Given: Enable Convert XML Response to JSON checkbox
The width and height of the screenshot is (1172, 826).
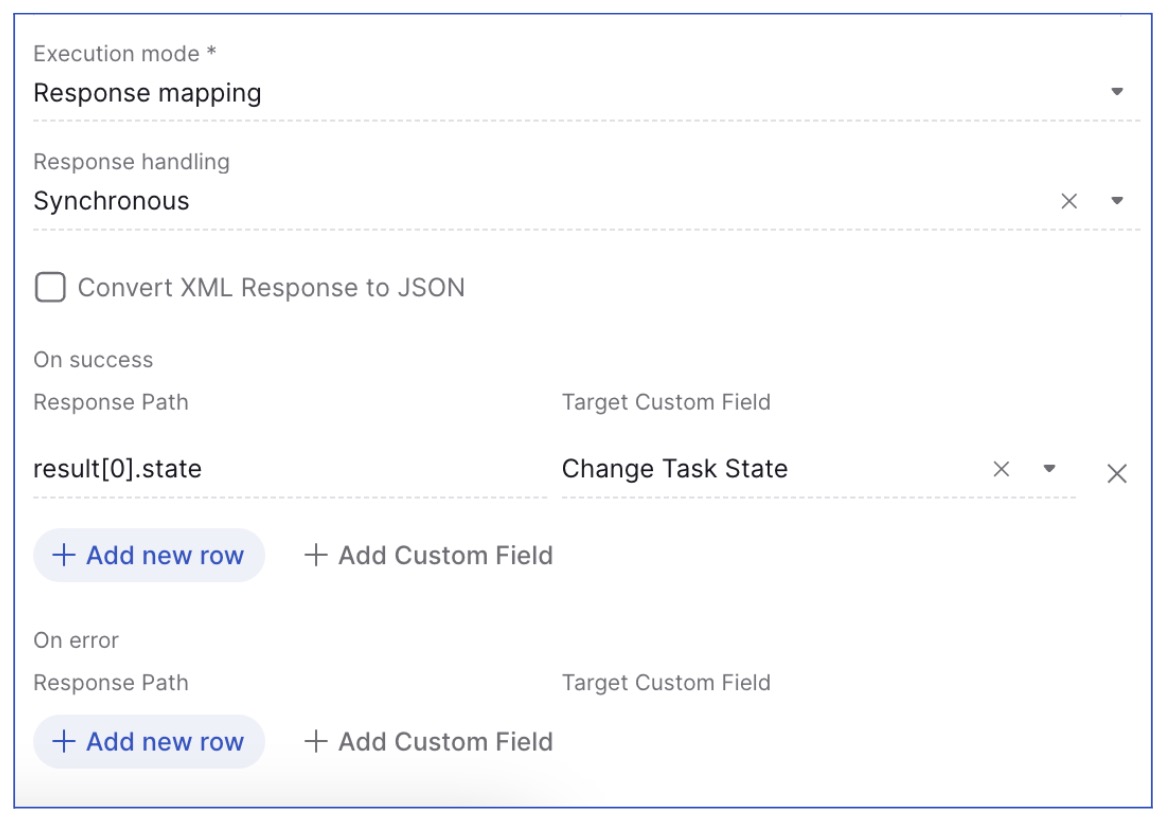Looking at the screenshot, I should (x=50, y=287).
